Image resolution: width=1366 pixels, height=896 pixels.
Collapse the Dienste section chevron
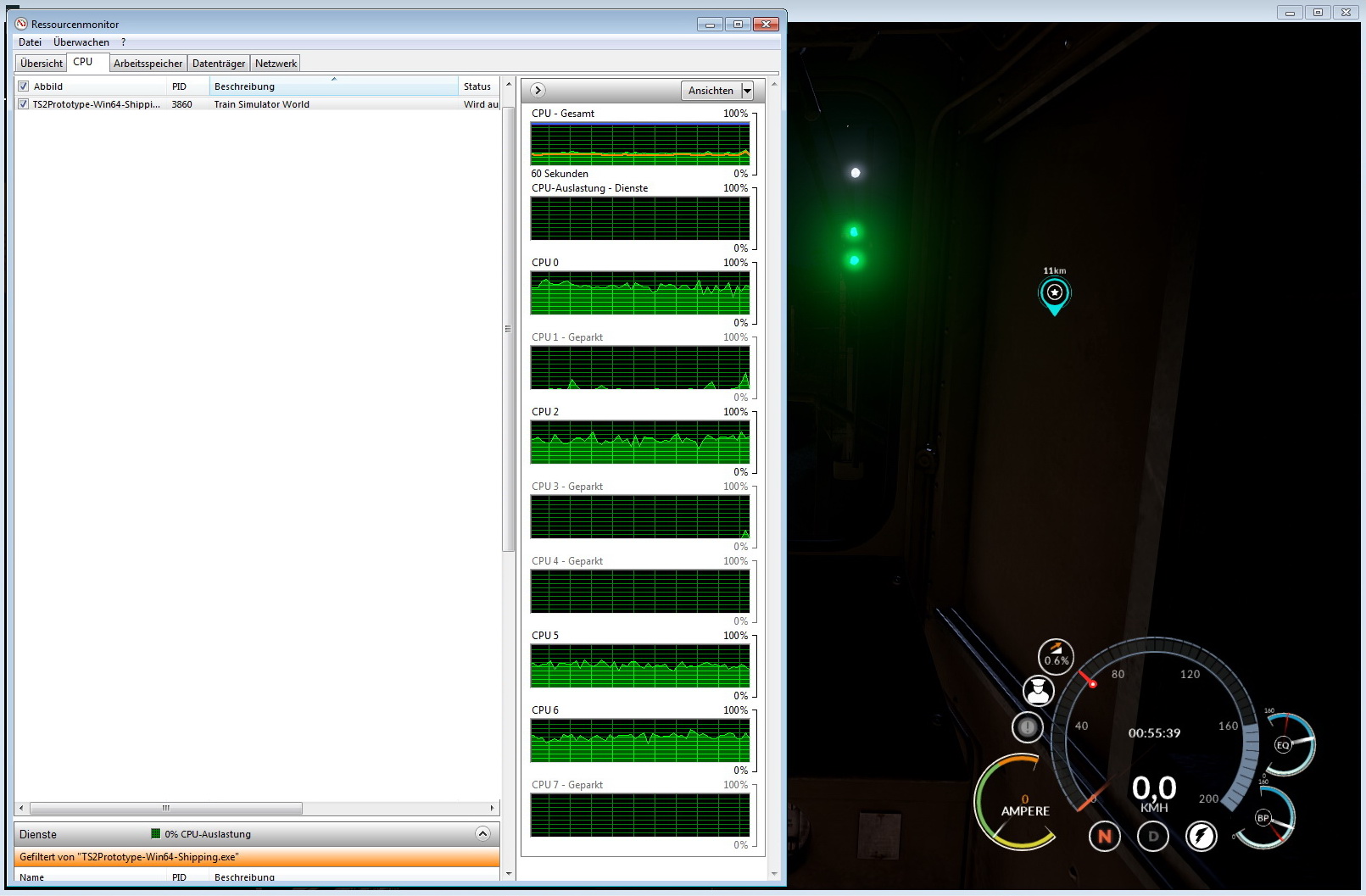(482, 834)
